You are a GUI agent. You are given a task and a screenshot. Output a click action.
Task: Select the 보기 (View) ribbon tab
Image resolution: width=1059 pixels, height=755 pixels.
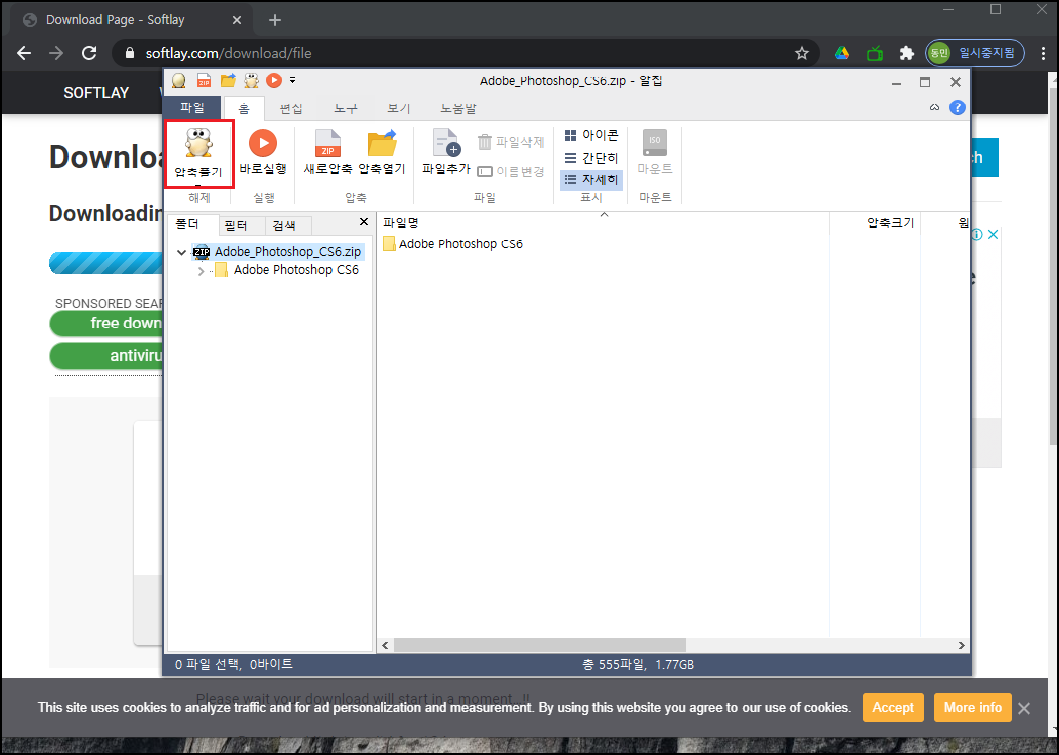click(x=398, y=108)
